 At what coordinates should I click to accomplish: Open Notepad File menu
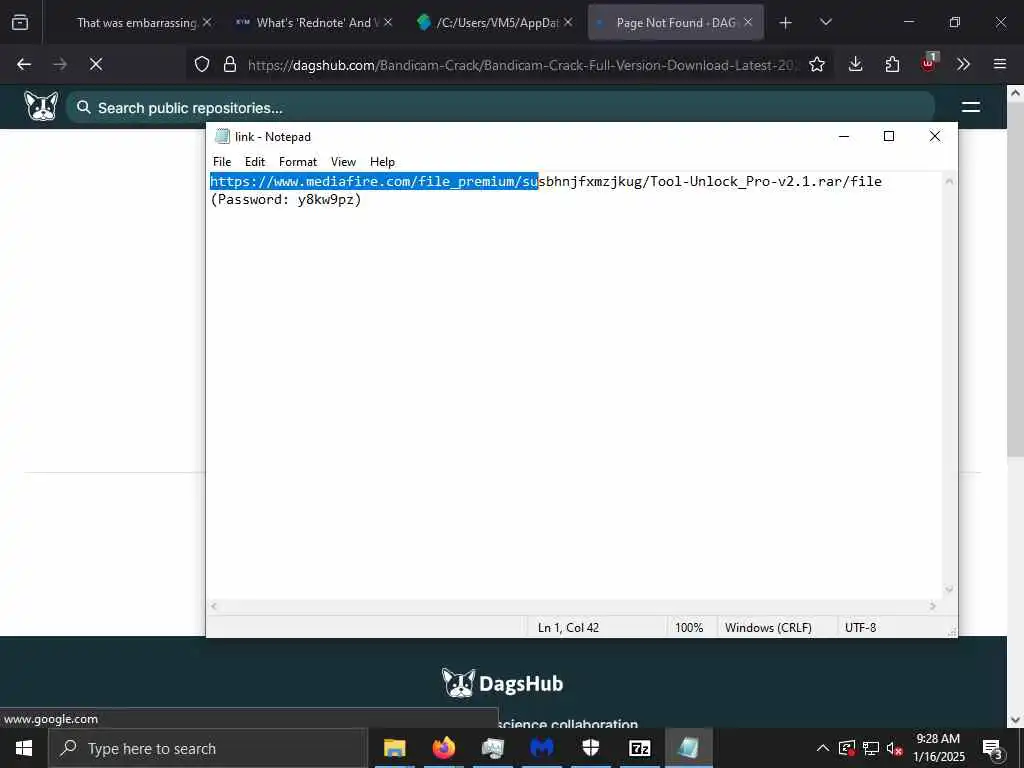[222, 162]
